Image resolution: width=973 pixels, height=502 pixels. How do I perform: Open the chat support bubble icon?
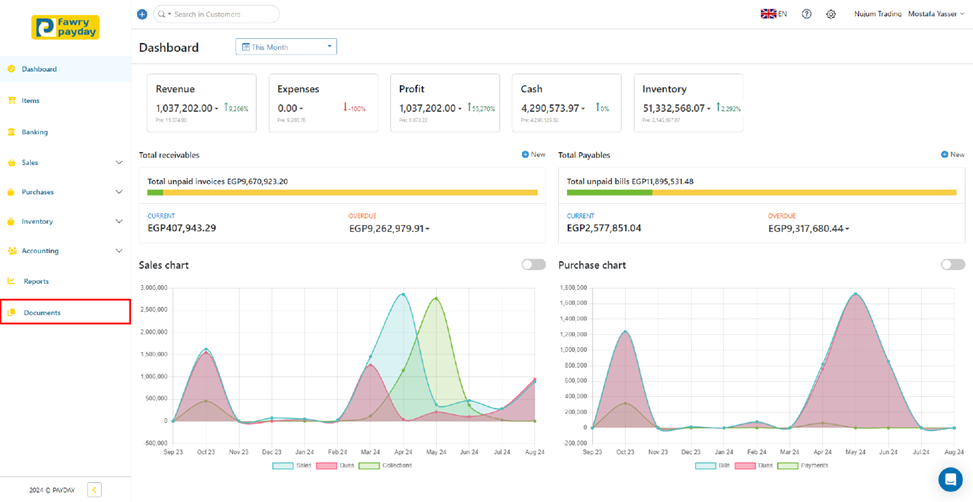(x=949, y=479)
